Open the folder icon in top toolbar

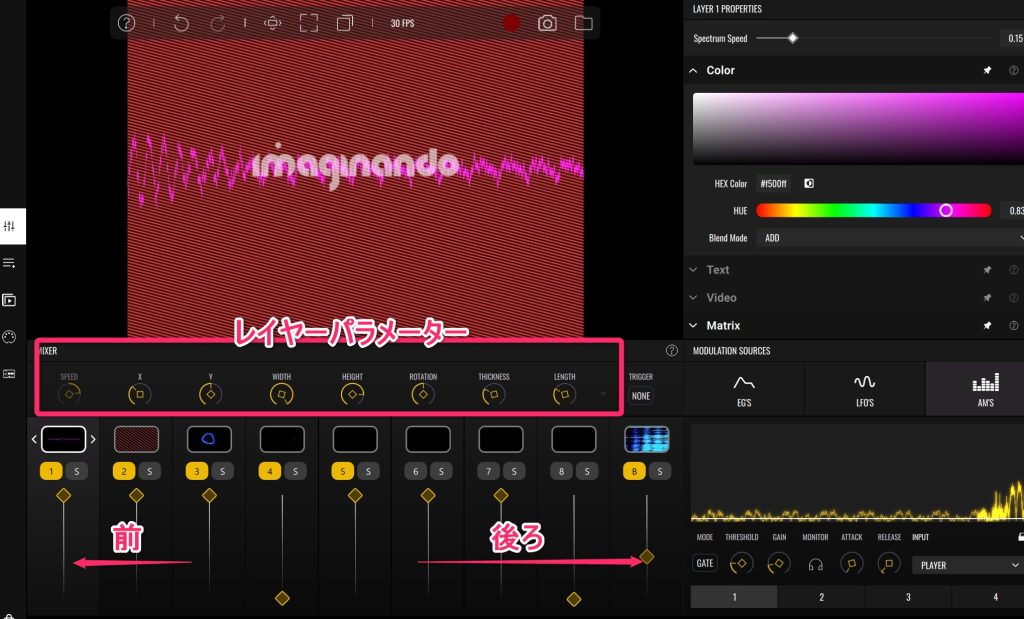[583, 23]
